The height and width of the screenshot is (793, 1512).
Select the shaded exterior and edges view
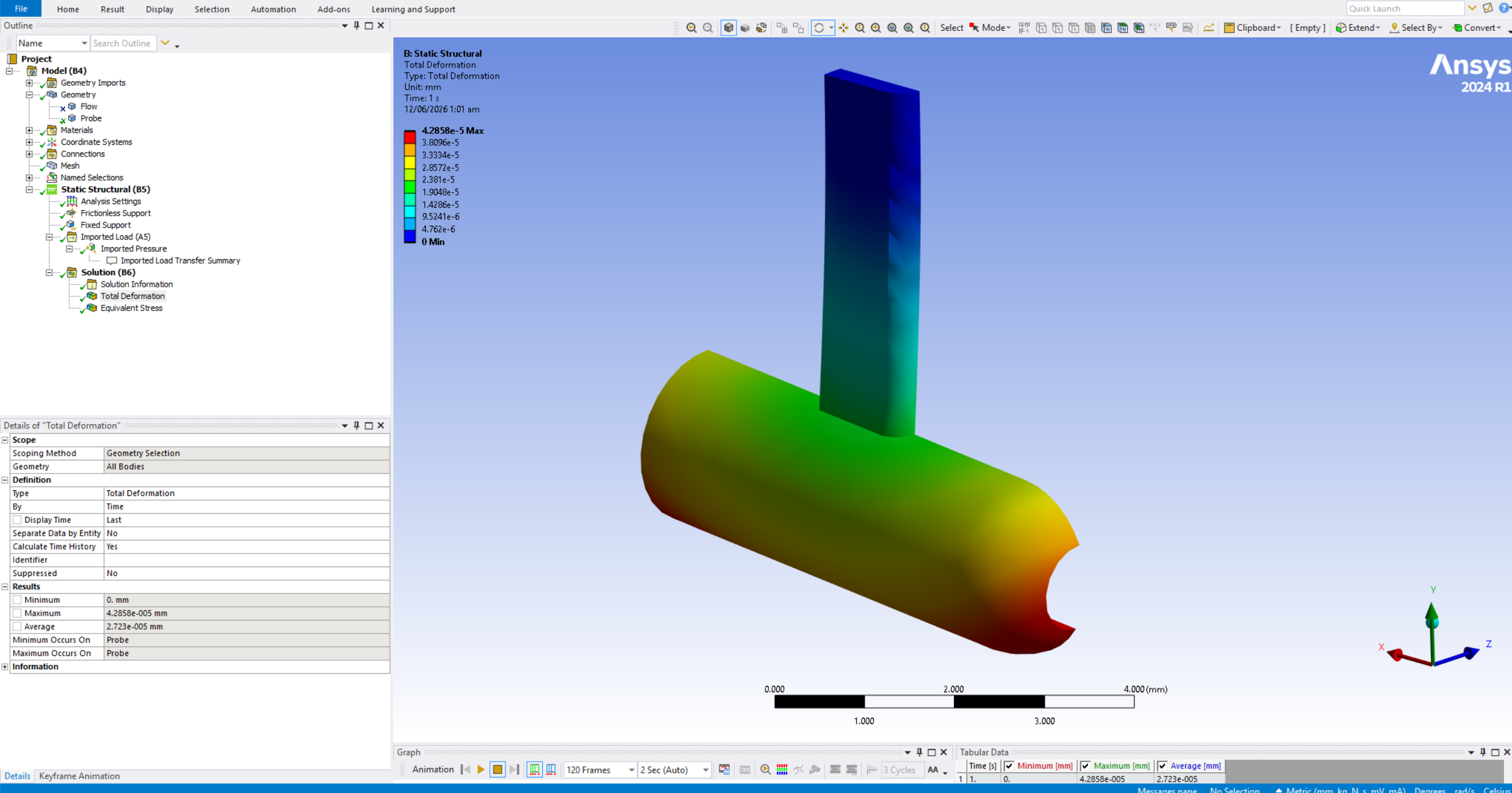coord(729,28)
